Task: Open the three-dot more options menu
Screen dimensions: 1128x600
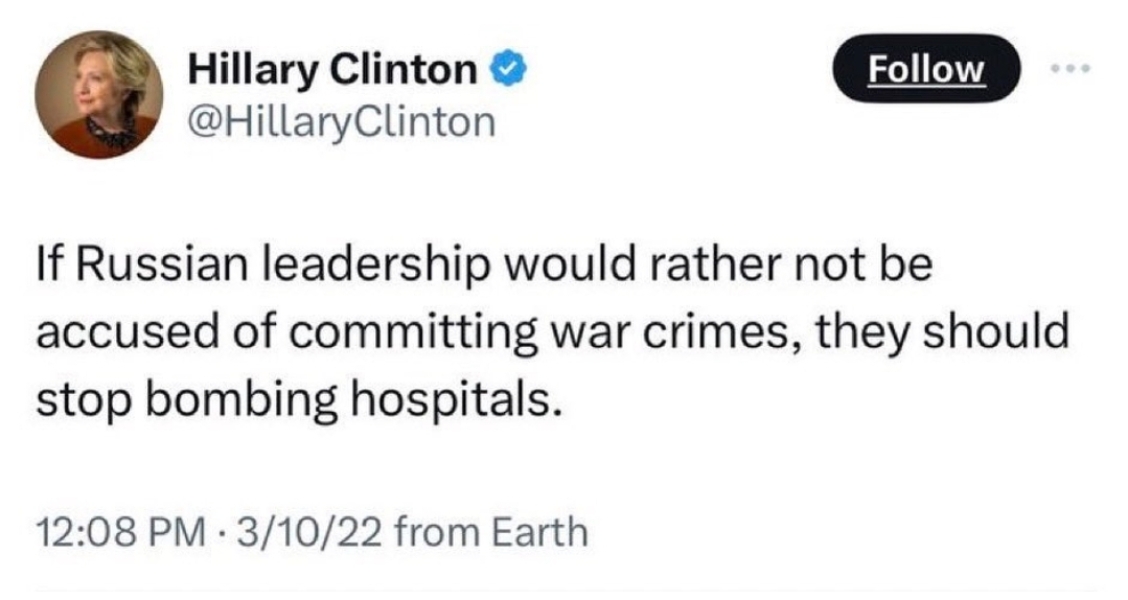Action: pyautogui.click(x=1070, y=68)
